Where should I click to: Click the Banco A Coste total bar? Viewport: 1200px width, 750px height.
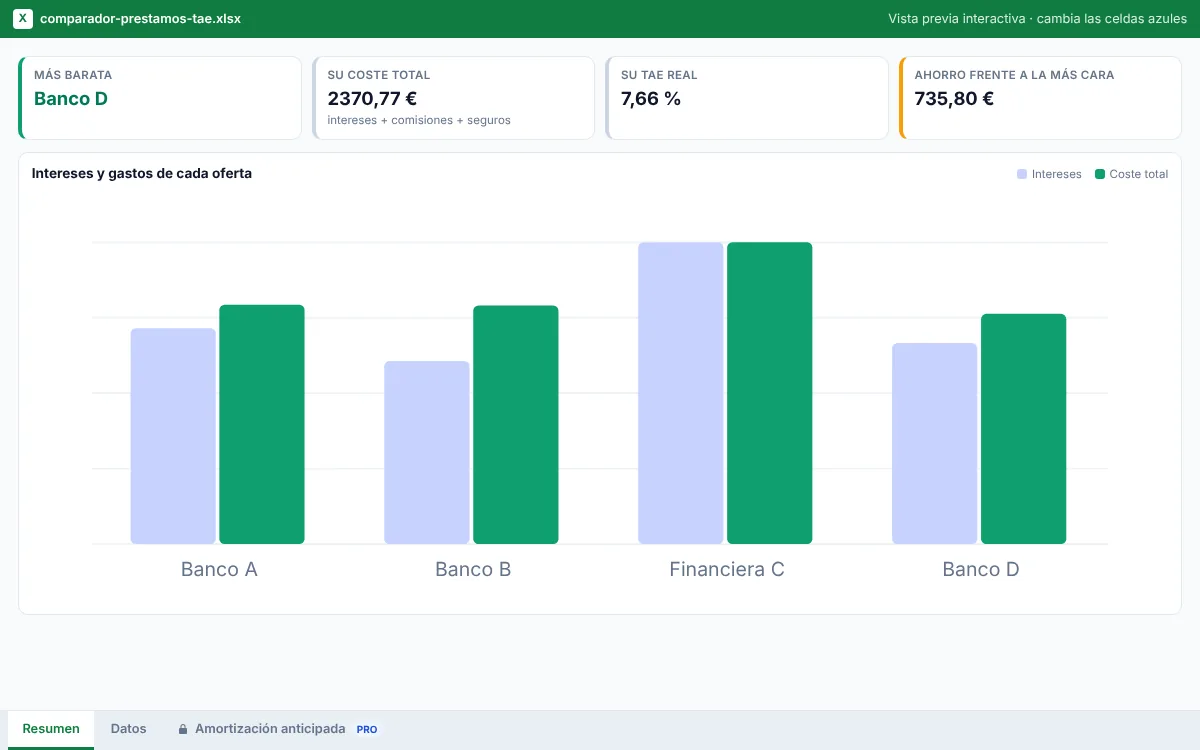(262, 424)
